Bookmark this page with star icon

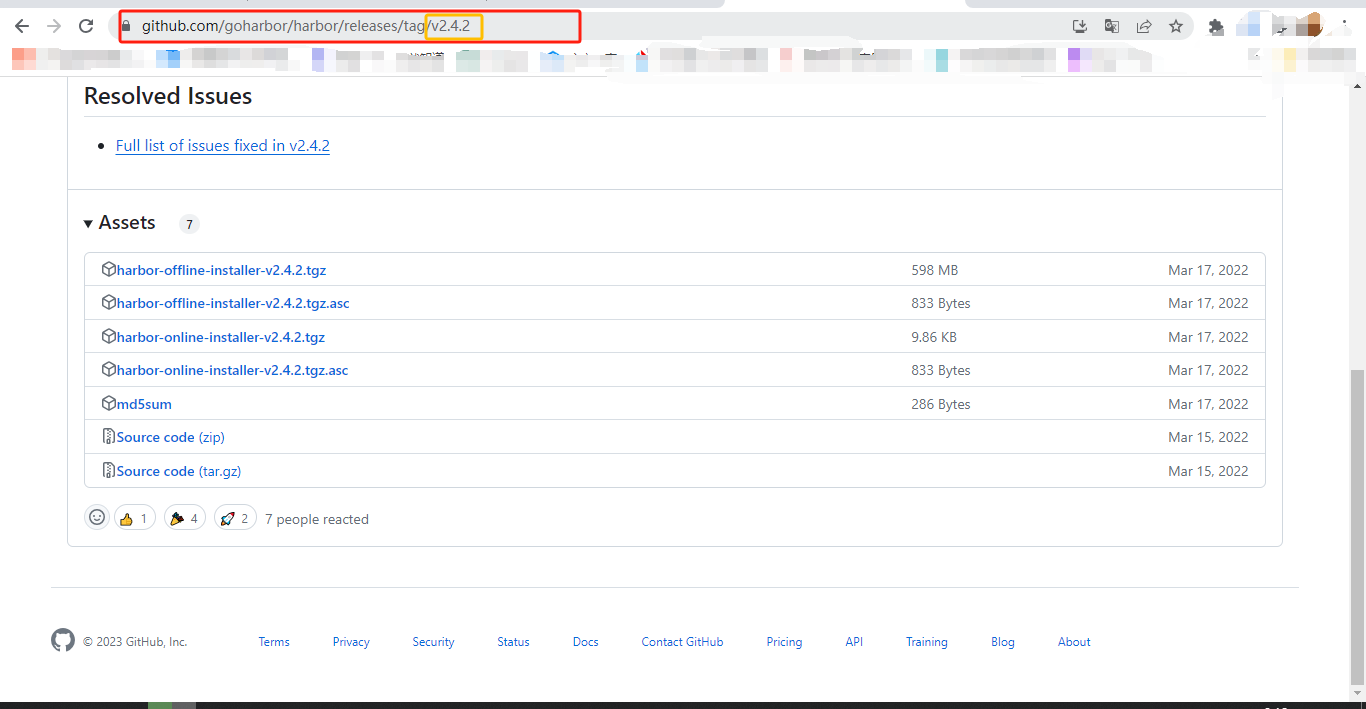coord(1176,26)
